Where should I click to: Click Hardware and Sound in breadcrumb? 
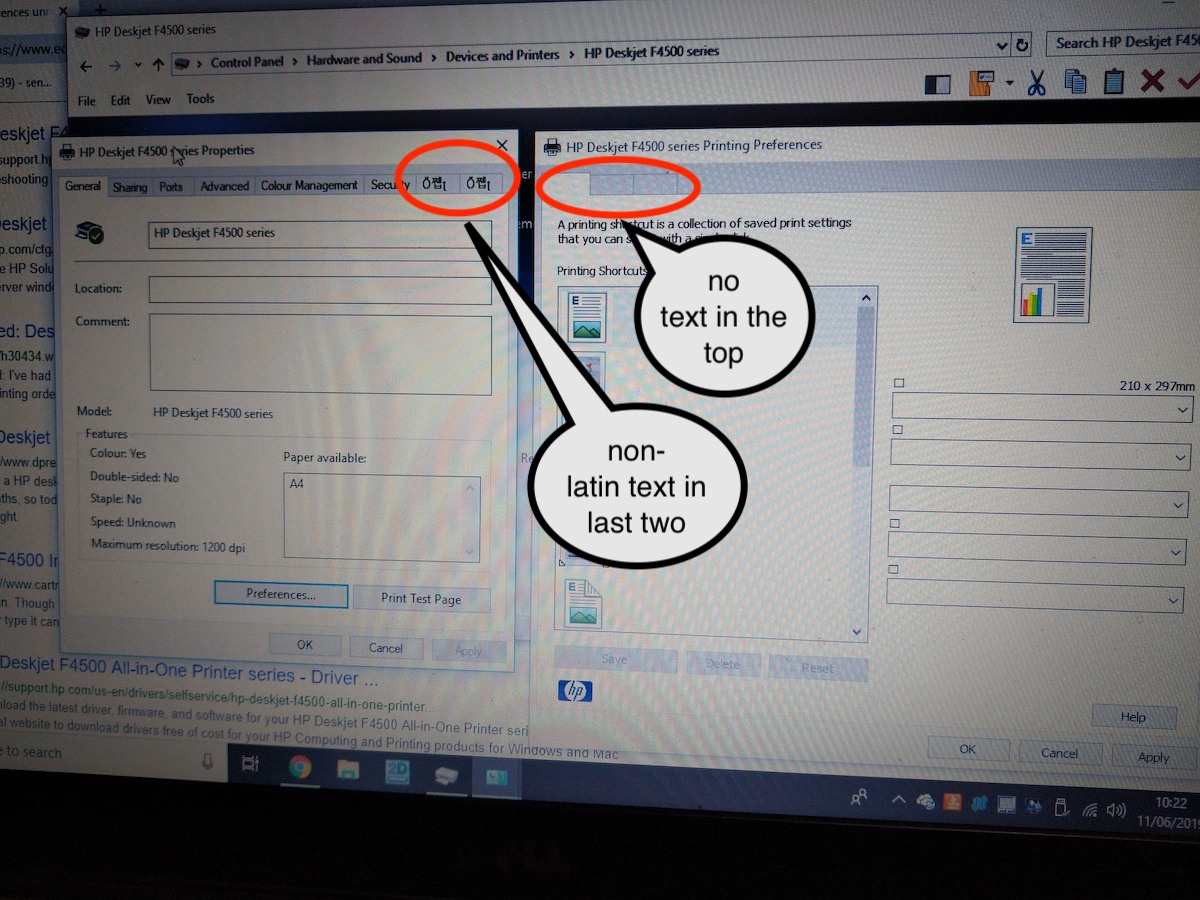364,59
